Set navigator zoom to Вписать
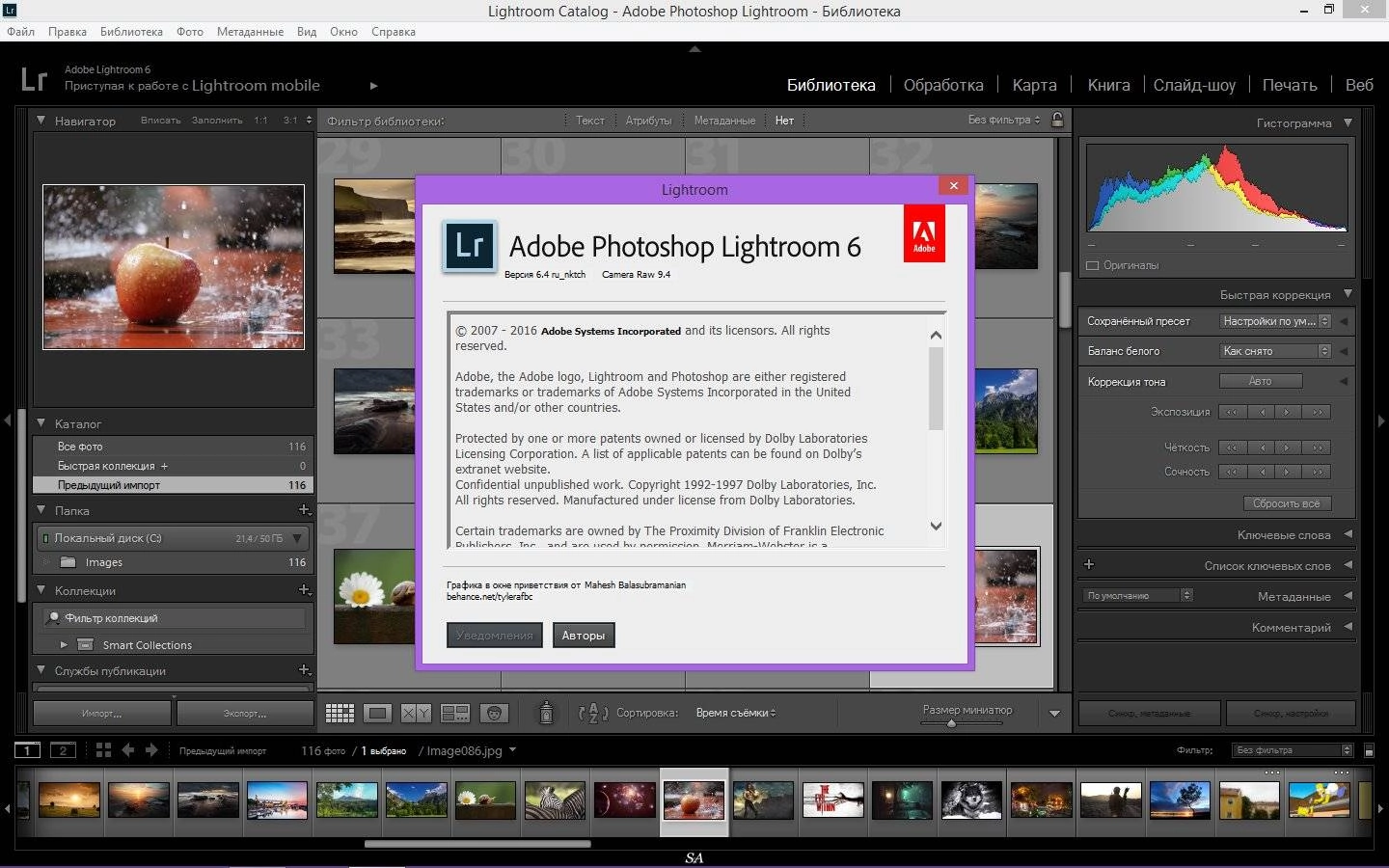Viewport: 1389px width, 868px height. pyautogui.click(x=160, y=121)
